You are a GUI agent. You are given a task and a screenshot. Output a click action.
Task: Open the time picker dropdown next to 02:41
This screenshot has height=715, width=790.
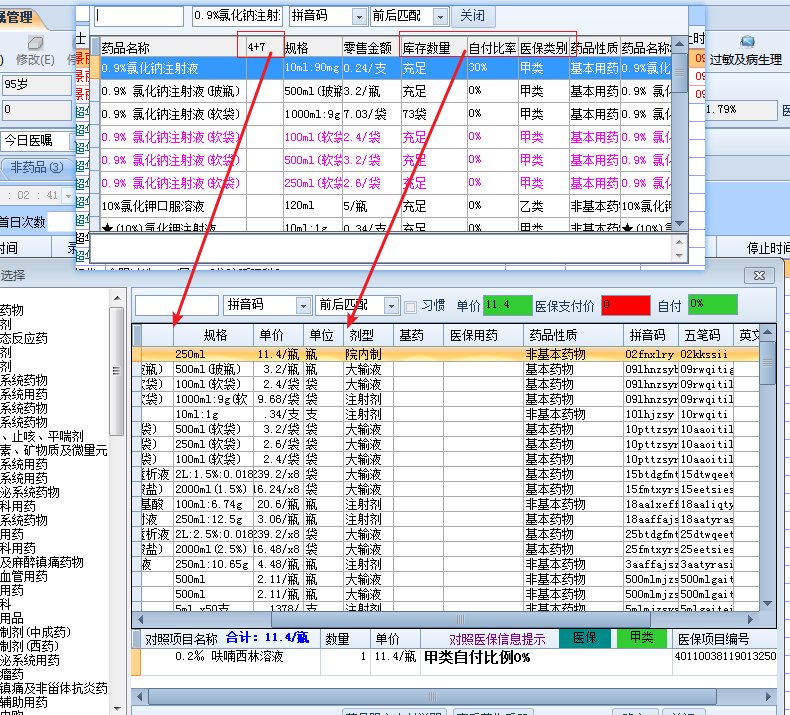pyautogui.click(x=68, y=196)
